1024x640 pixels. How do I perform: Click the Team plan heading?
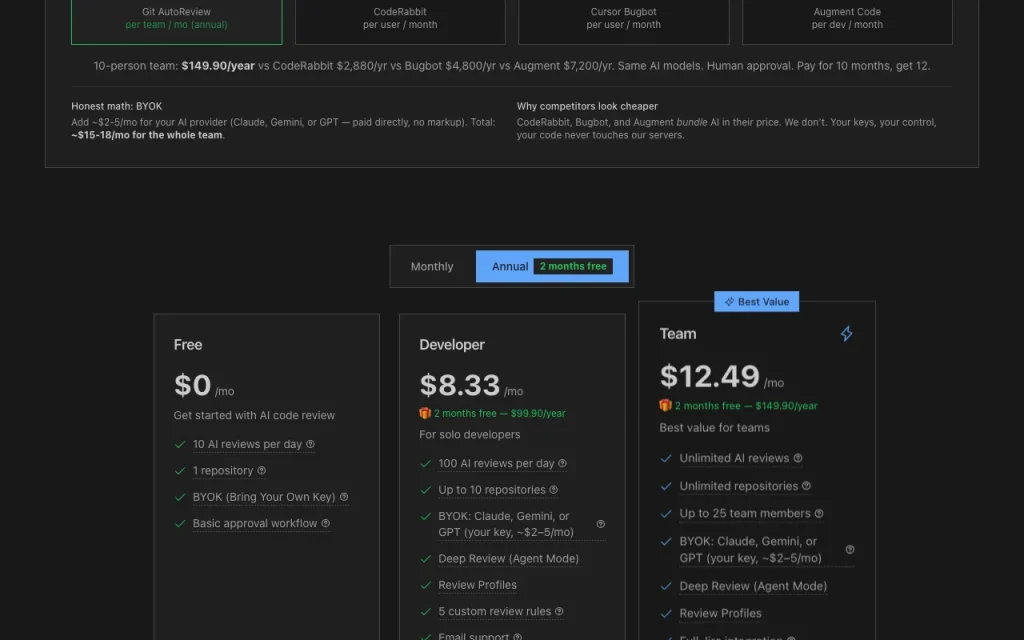point(678,334)
